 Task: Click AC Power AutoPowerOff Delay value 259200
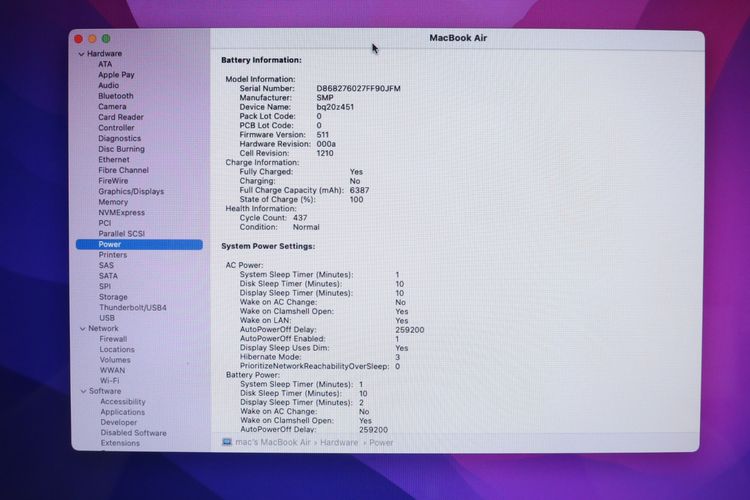(x=409, y=330)
